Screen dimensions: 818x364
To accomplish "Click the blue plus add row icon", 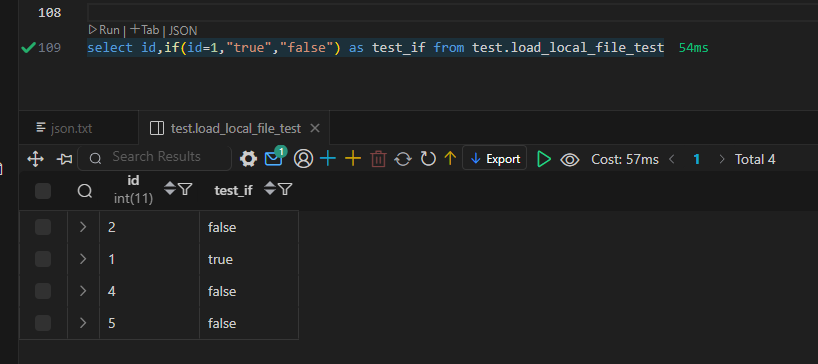I will (328, 159).
